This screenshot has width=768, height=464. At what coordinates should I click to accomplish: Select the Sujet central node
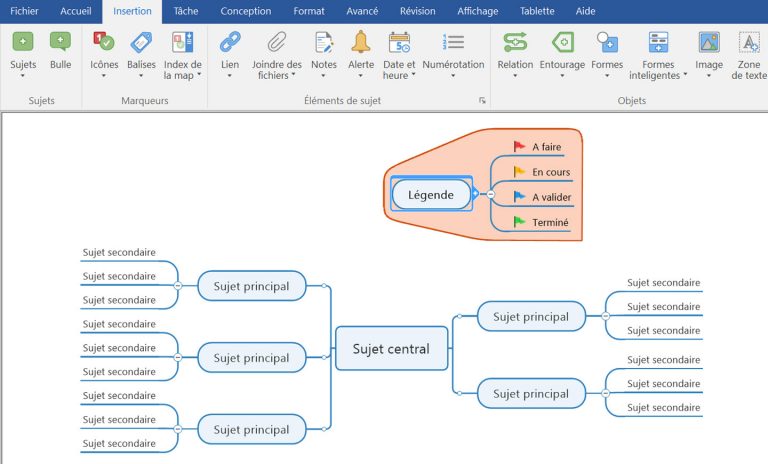click(x=391, y=349)
